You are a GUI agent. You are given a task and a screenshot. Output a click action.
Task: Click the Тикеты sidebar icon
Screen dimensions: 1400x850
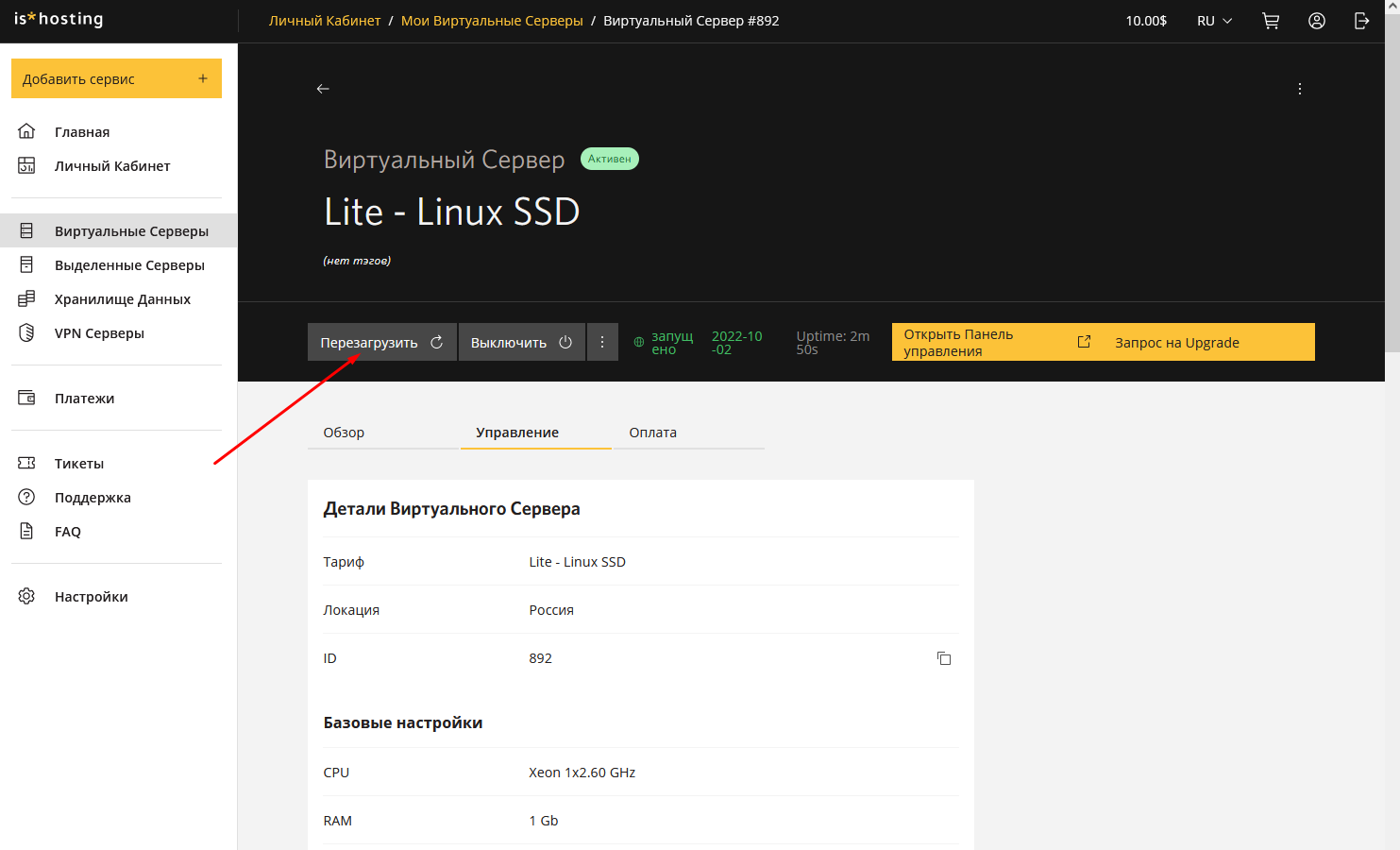[x=26, y=463]
